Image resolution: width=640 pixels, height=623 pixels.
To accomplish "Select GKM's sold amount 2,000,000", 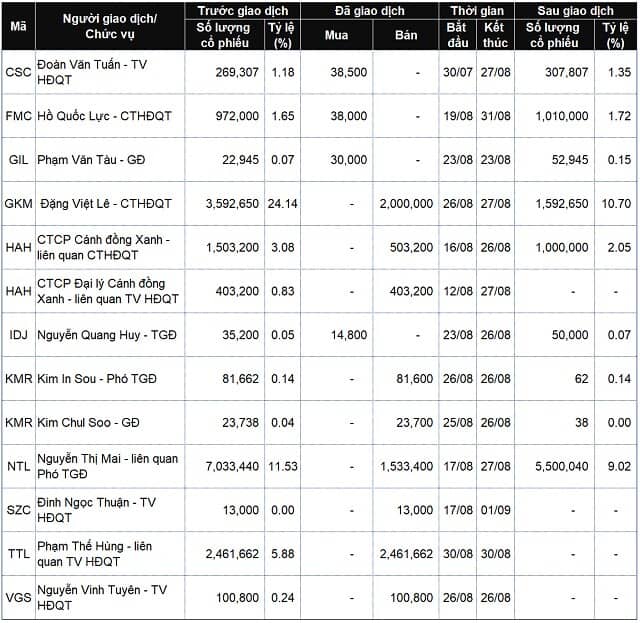I will (x=406, y=203).
